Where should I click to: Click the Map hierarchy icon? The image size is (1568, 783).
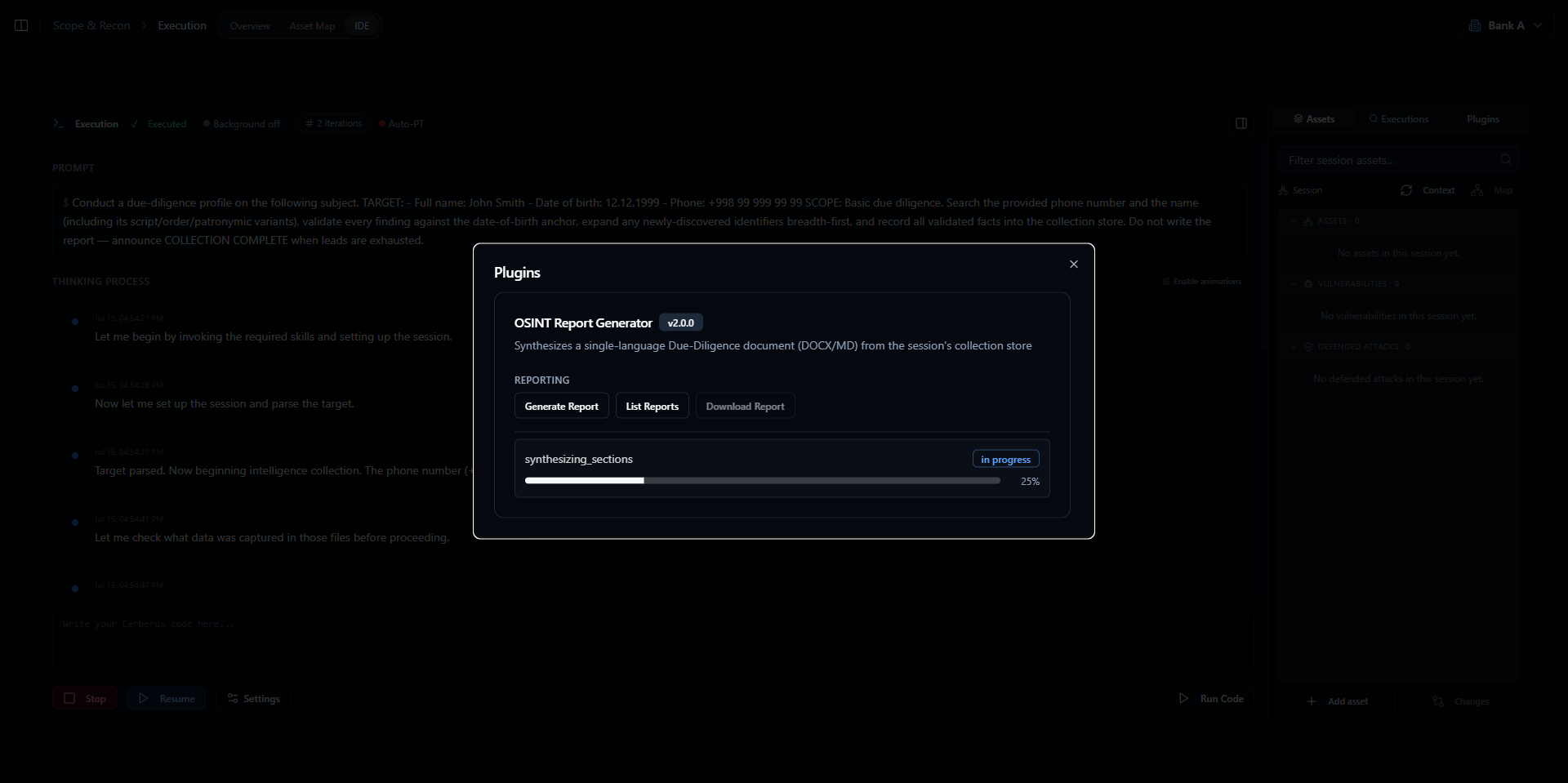(x=1477, y=190)
